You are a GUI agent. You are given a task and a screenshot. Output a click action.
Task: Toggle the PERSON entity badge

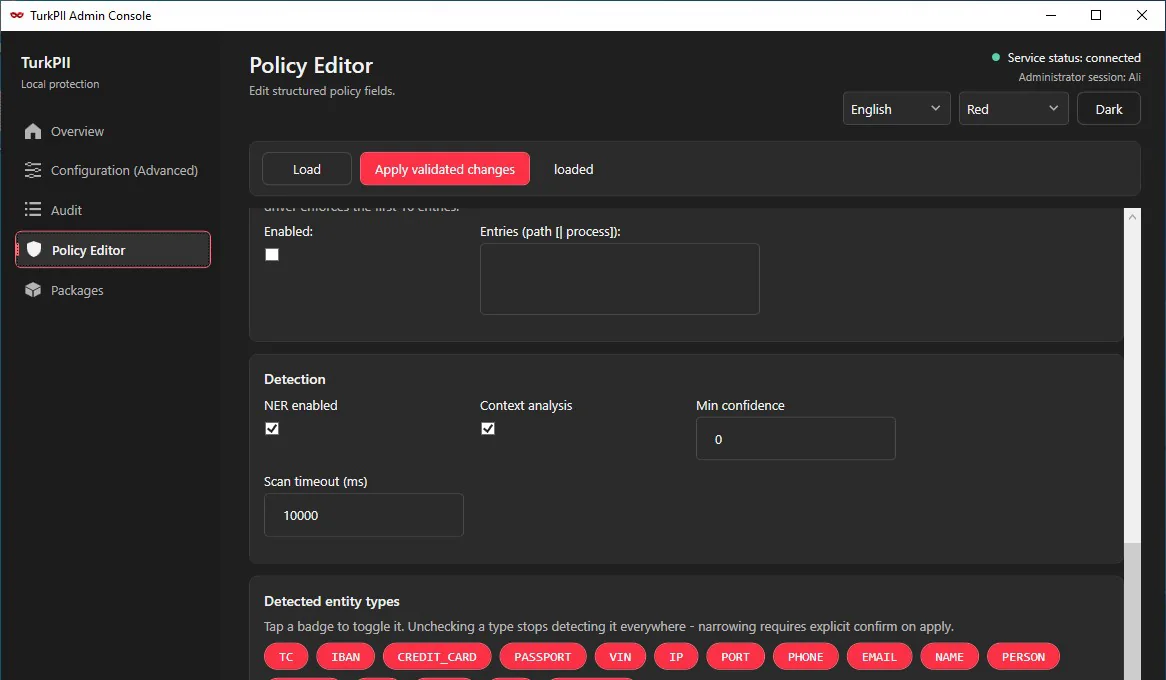[1023, 657]
